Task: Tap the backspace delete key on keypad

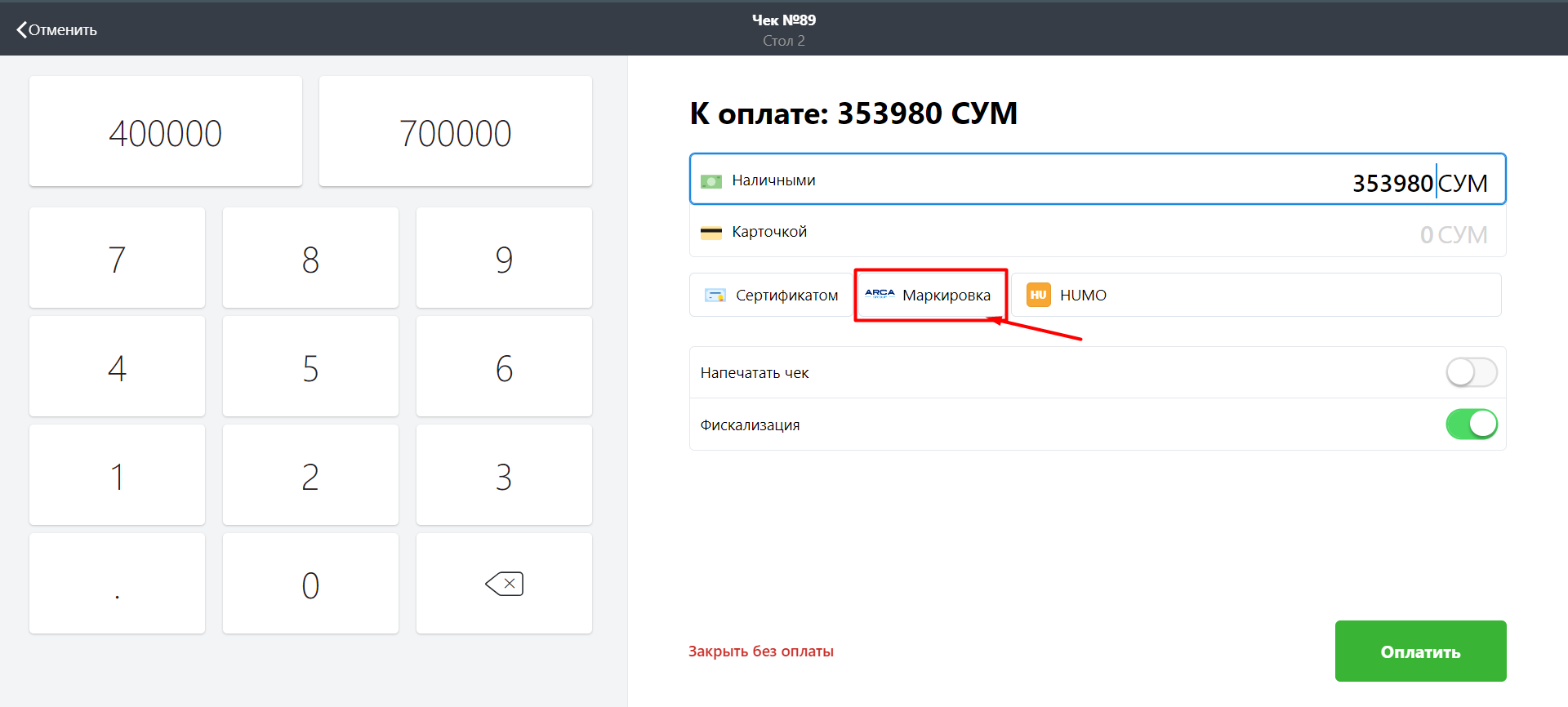Action: pos(504,584)
